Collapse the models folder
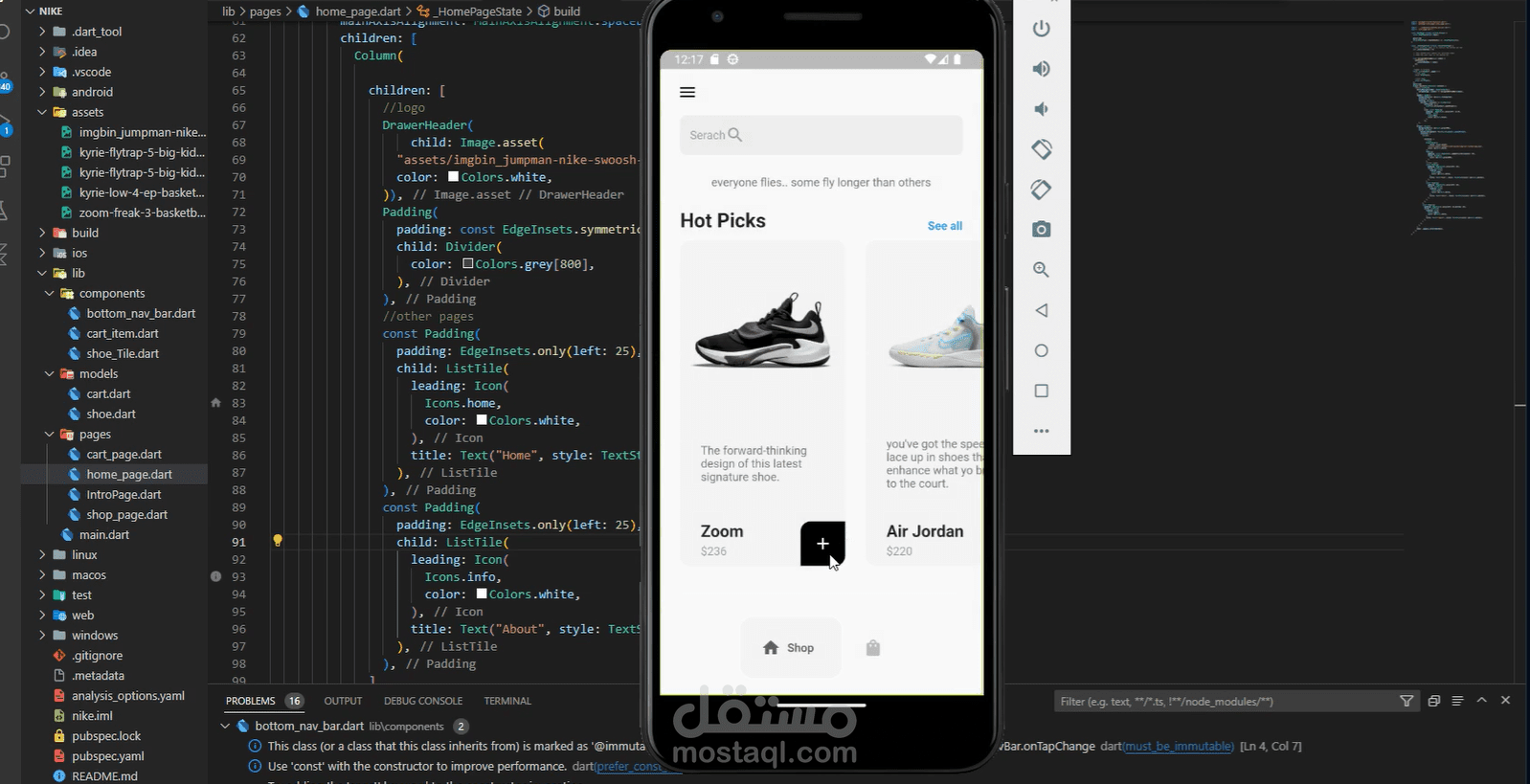1530x784 pixels. tap(50, 373)
